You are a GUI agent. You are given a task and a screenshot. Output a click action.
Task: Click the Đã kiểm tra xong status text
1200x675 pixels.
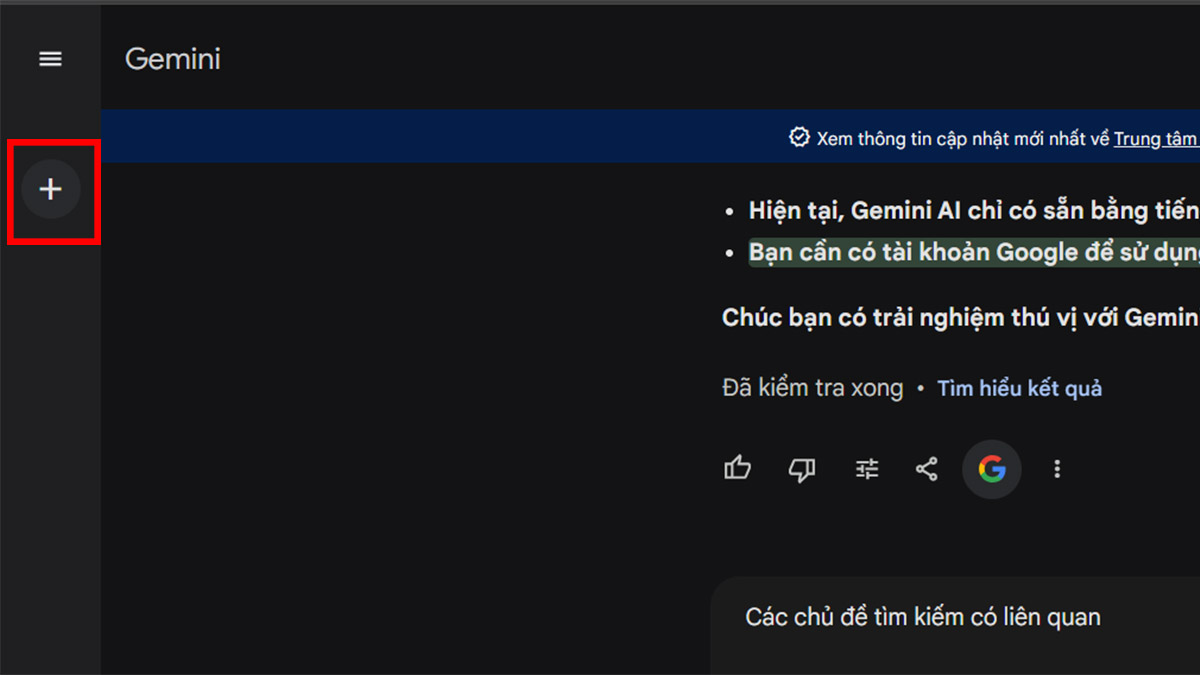click(813, 387)
